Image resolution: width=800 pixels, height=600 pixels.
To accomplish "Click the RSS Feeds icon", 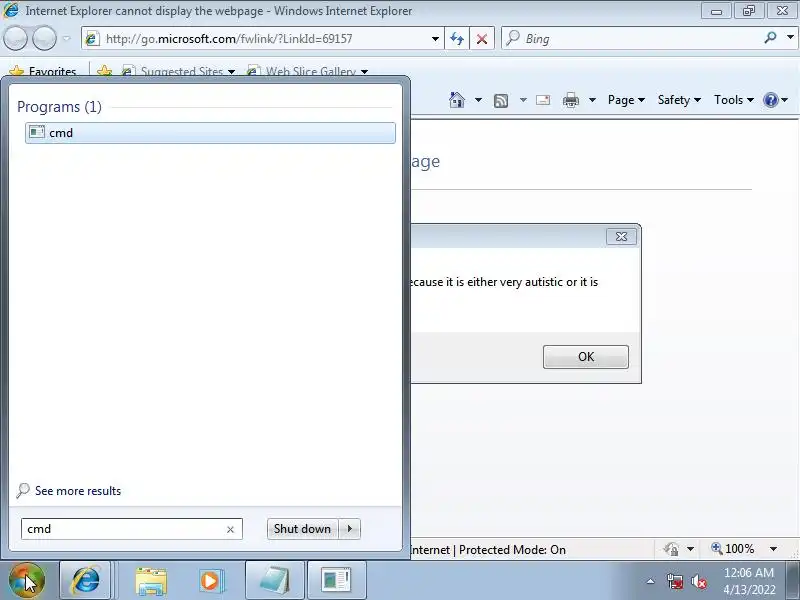I will (x=501, y=101).
